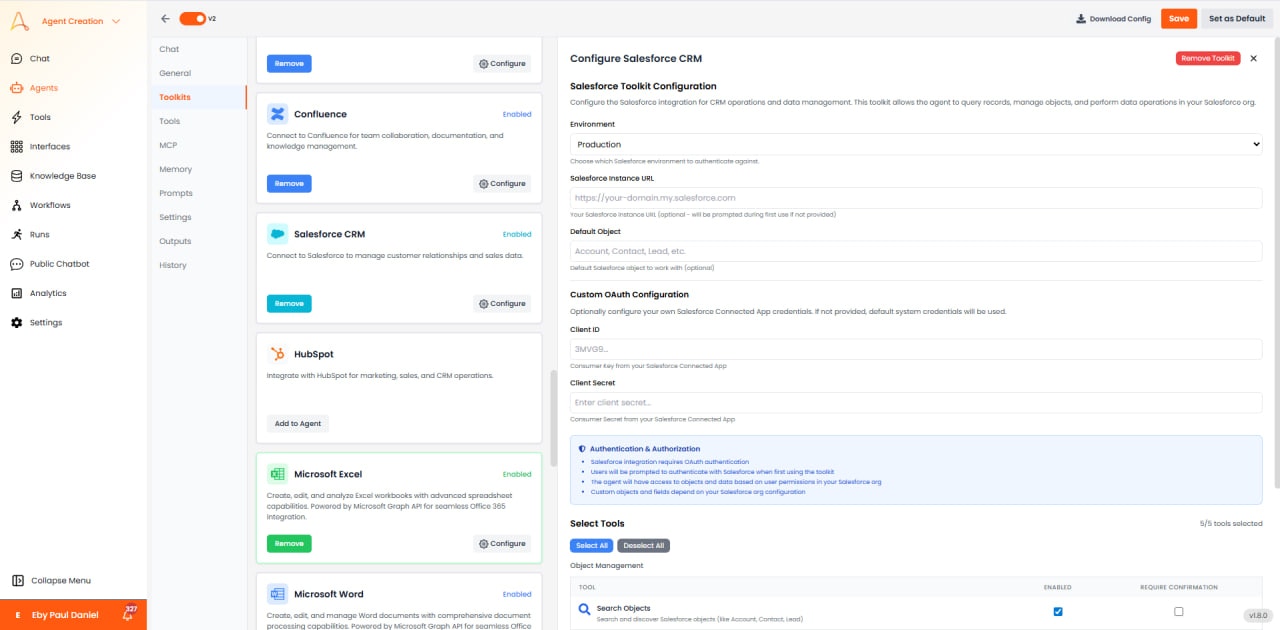This screenshot has width=1280, height=630.
Task: Click the Microsoft Excel toolkit icon
Action: [276, 473]
